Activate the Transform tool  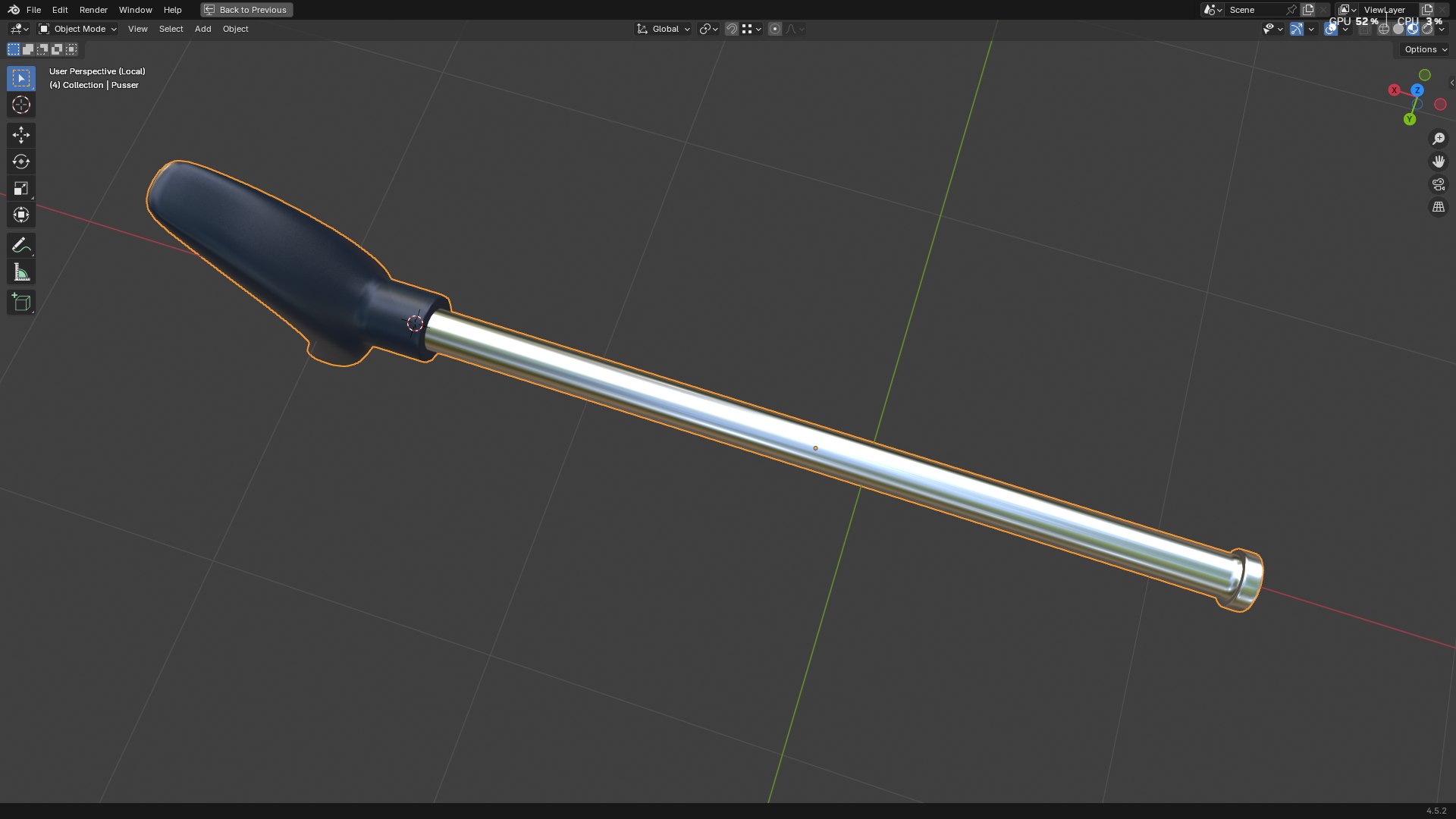click(21, 215)
